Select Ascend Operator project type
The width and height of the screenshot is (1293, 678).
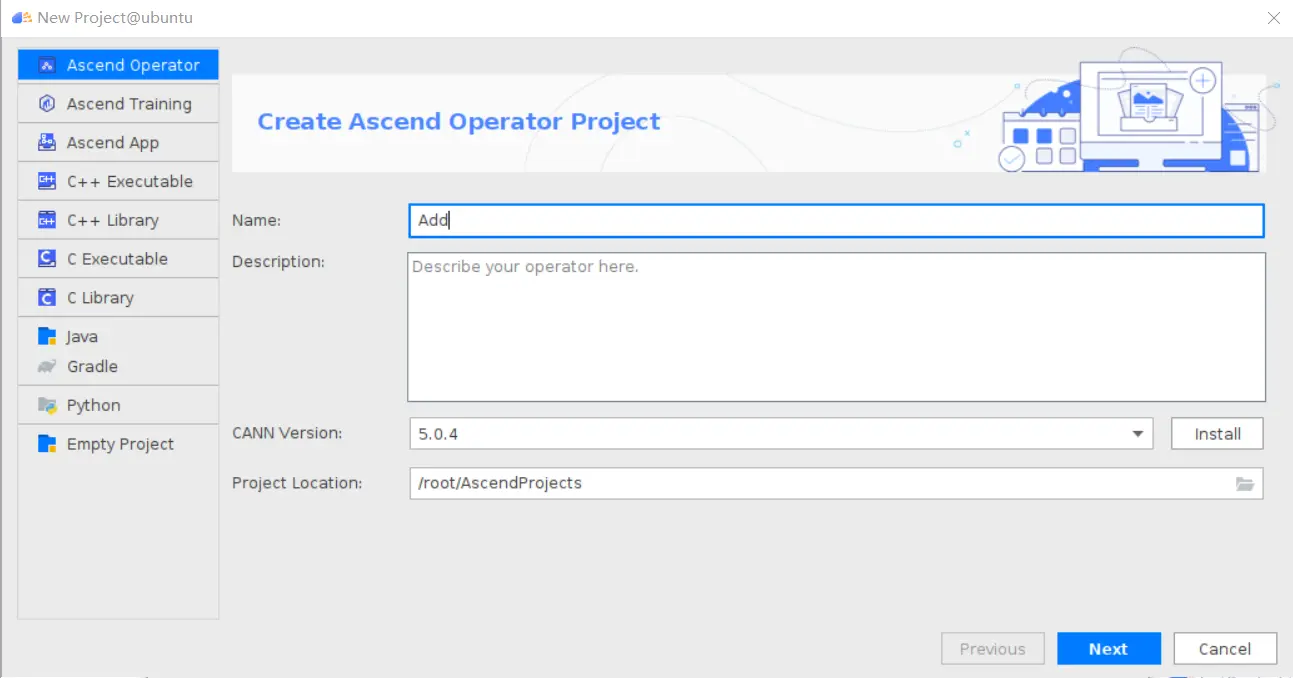[x=118, y=65]
